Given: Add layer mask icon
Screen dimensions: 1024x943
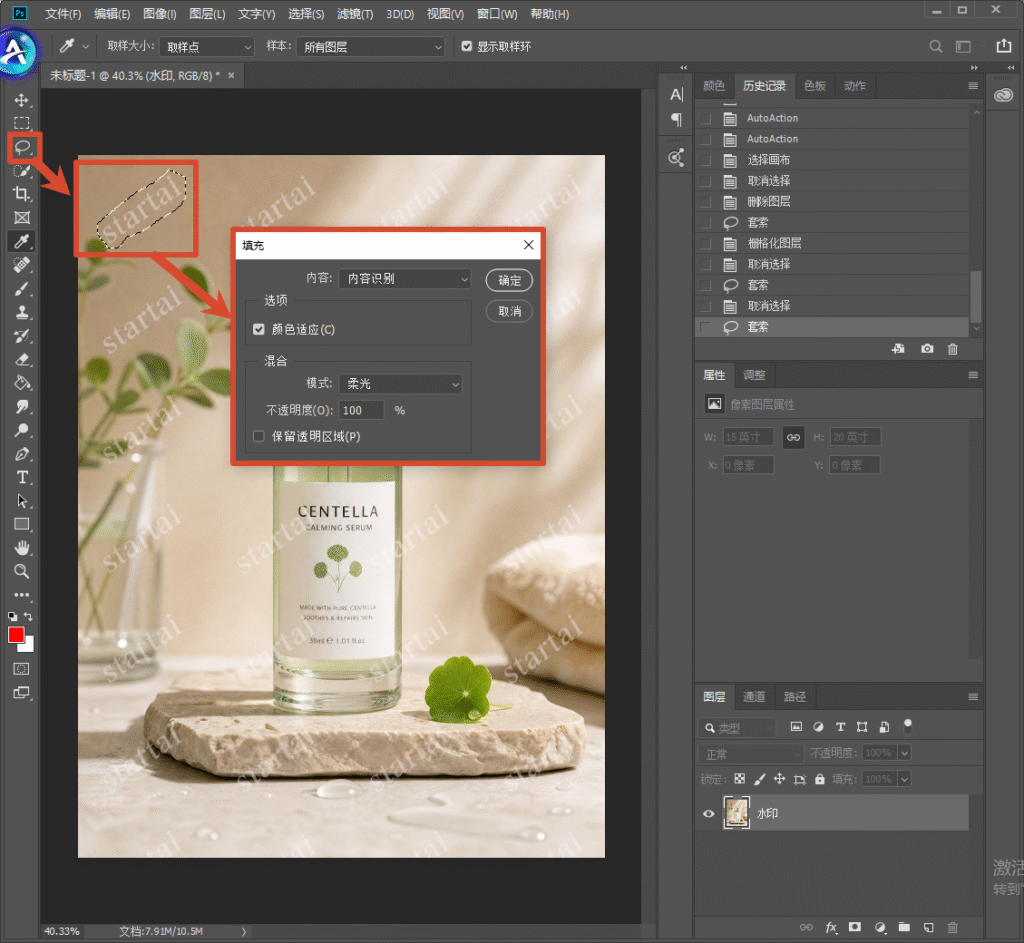Looking at the screenshot, I should point(855,927).
